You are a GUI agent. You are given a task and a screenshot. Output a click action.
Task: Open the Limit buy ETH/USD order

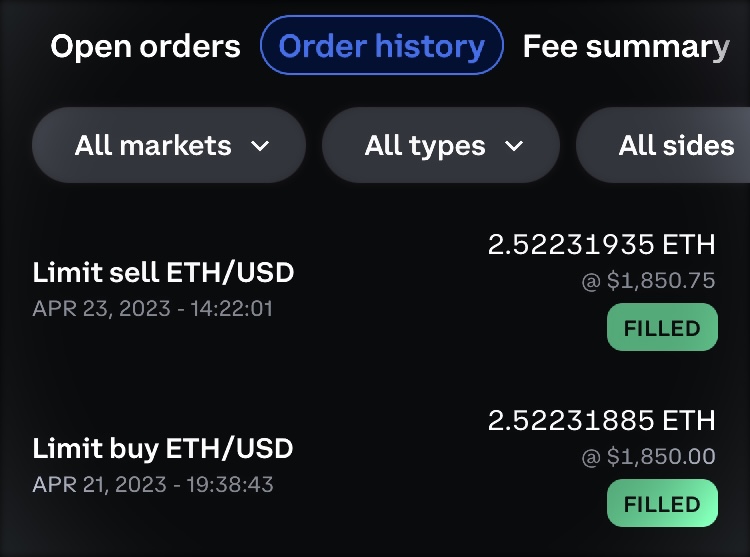(x=163, y=447)
